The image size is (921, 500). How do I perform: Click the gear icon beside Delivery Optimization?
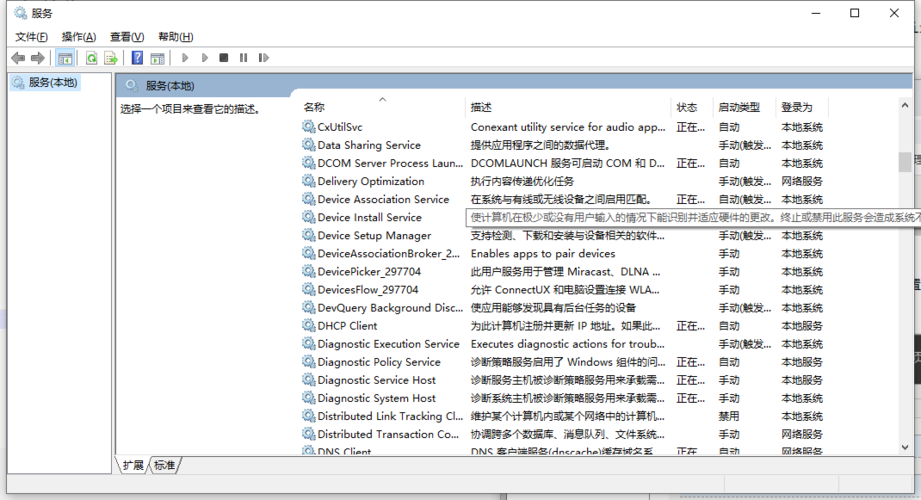[x=308, y=181]
